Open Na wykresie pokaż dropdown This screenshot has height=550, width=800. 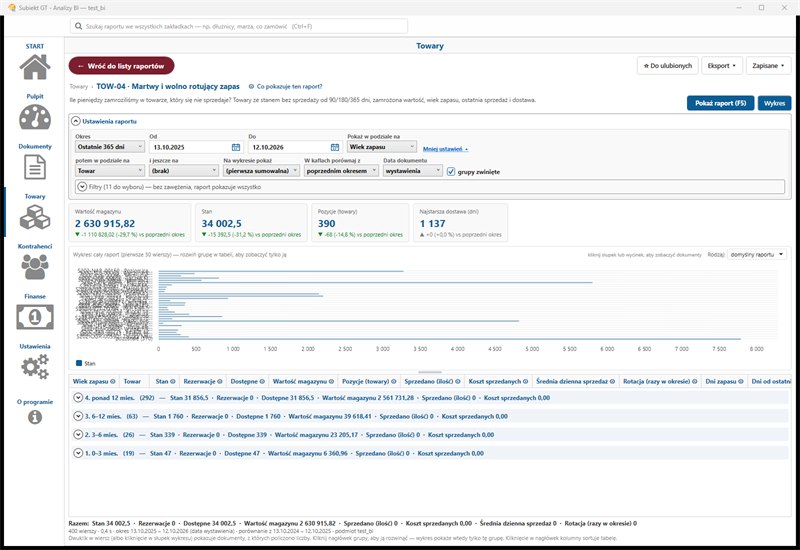[262, 171]
